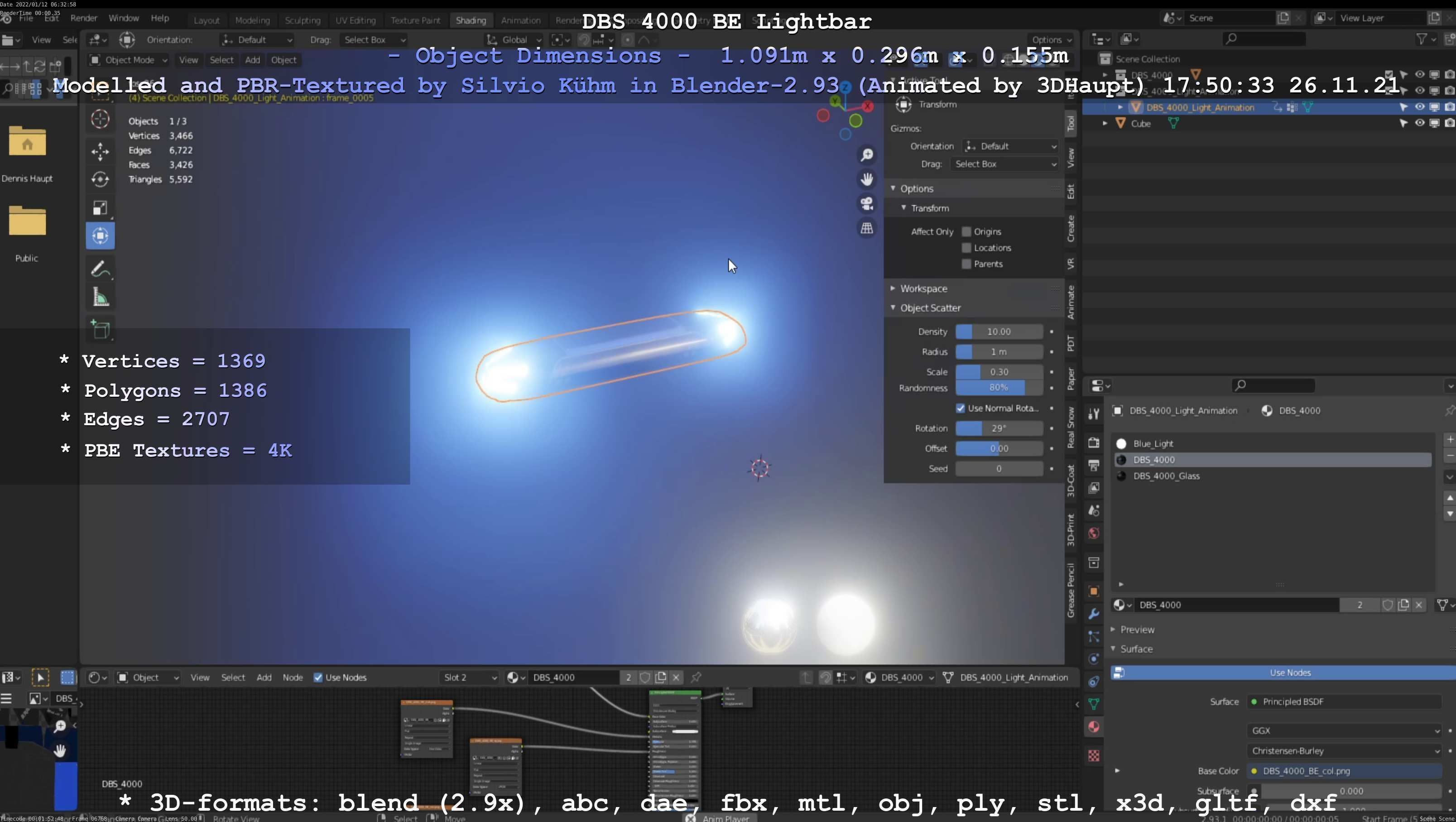The height and width of the screenshot is (822, 1456).
Task: Open the Object Data properties tab
Action: (x=1094, y=704)
